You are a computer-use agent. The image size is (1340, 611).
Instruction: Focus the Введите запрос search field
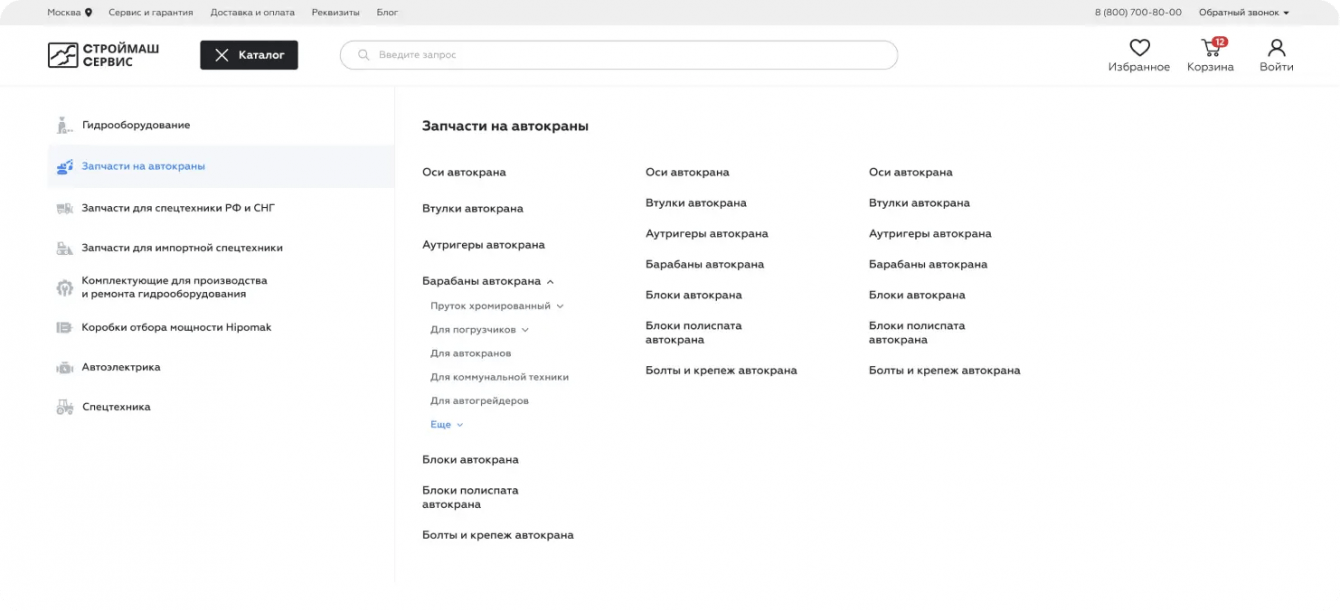click(x=619, y=55)
